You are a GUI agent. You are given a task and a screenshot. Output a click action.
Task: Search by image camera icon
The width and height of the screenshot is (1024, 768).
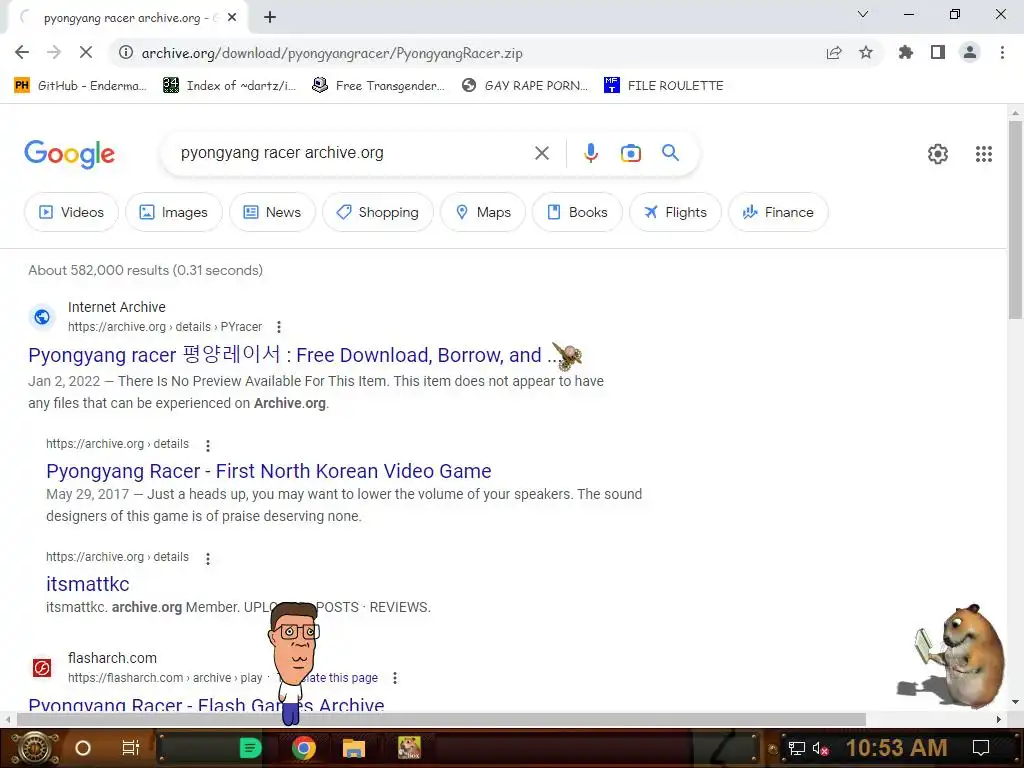pos(630,153)
